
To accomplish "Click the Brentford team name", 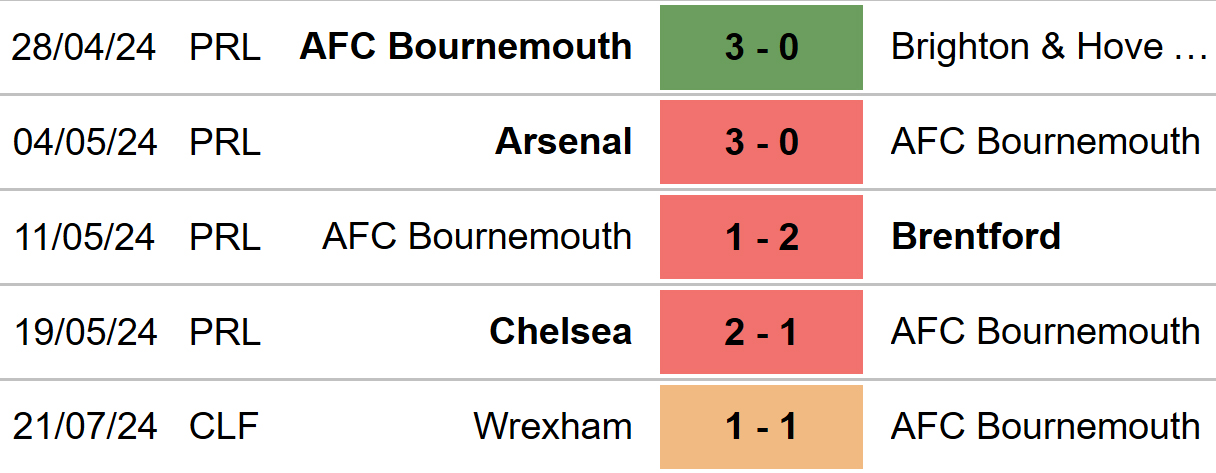I will point(975,237).
